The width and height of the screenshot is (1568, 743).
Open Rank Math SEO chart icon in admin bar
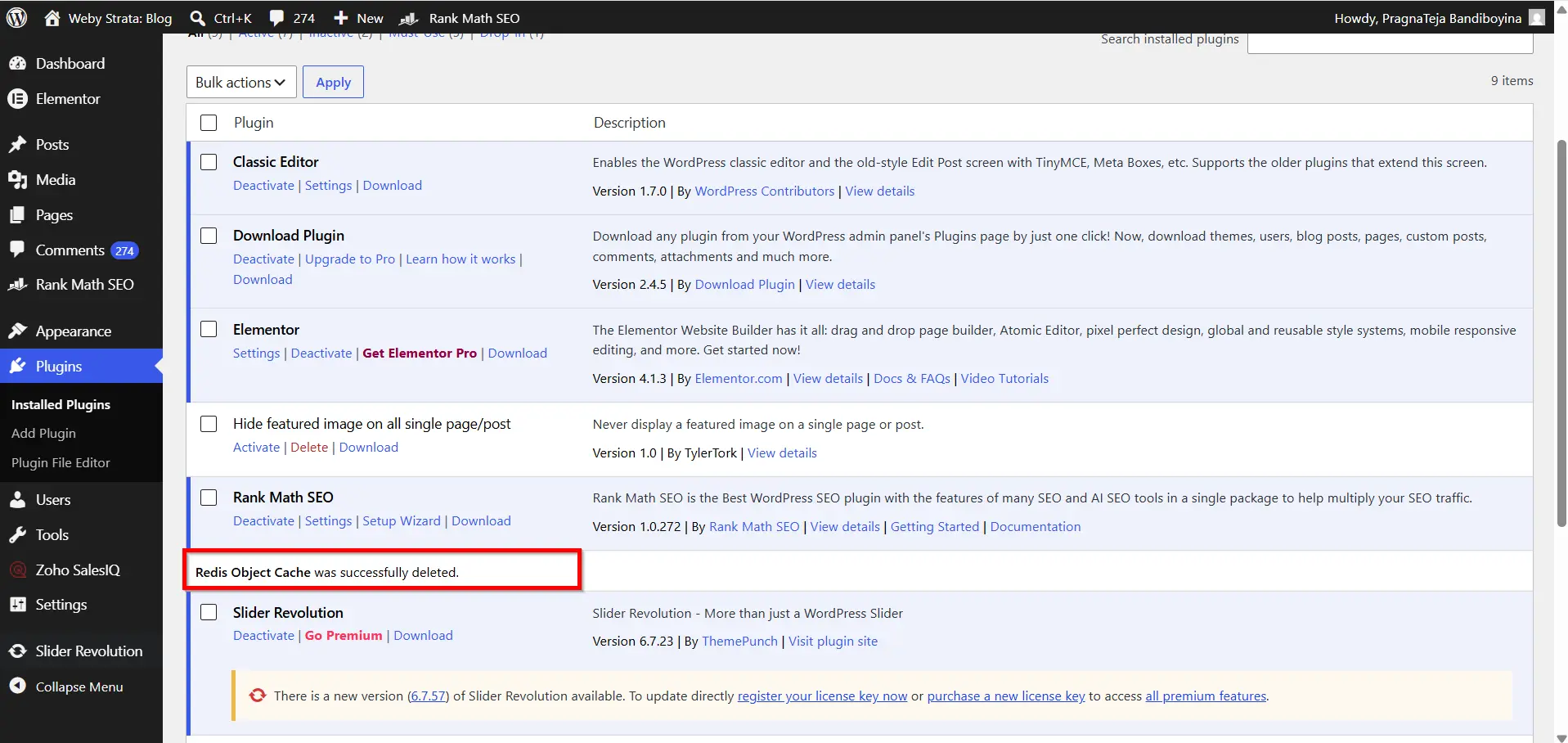click(x=409, y=18)
